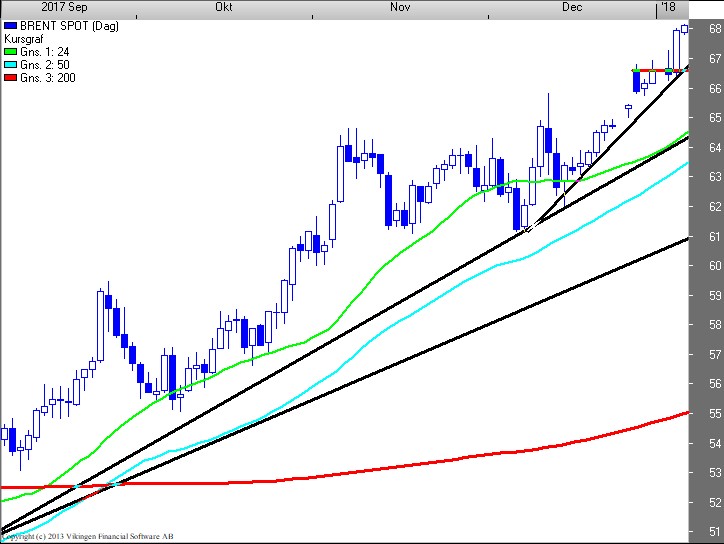Click the 60 value on price axis
This screenshot has height=544, width=724.
[714, 266]
